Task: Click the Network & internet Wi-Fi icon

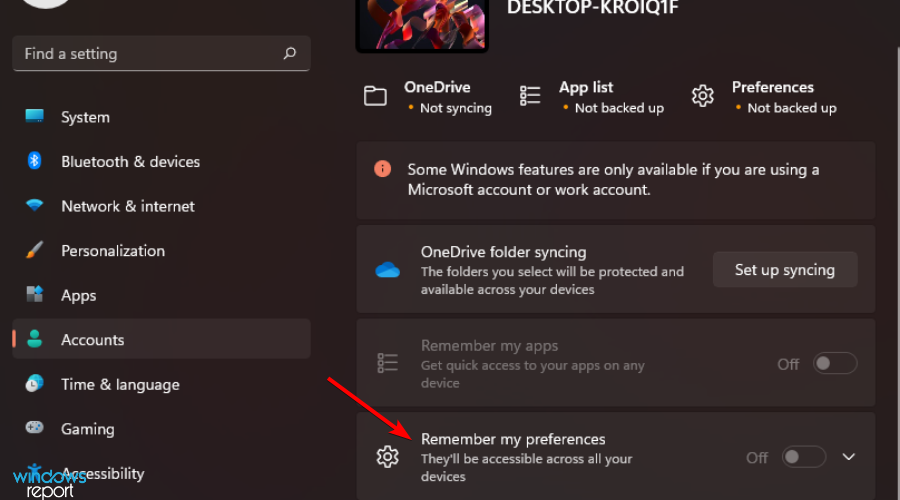Action: 35,206
